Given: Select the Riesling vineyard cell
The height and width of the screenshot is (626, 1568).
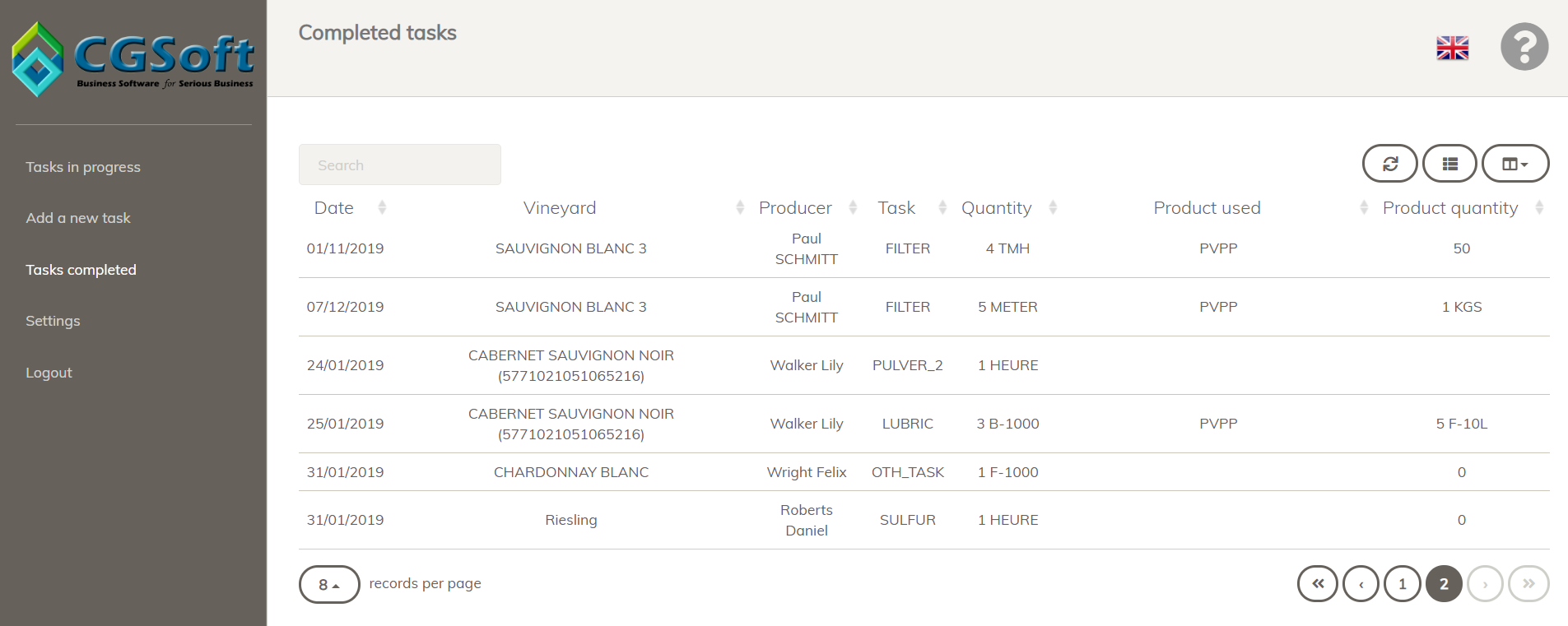Looking at the screenshot, I should [571, 520].
